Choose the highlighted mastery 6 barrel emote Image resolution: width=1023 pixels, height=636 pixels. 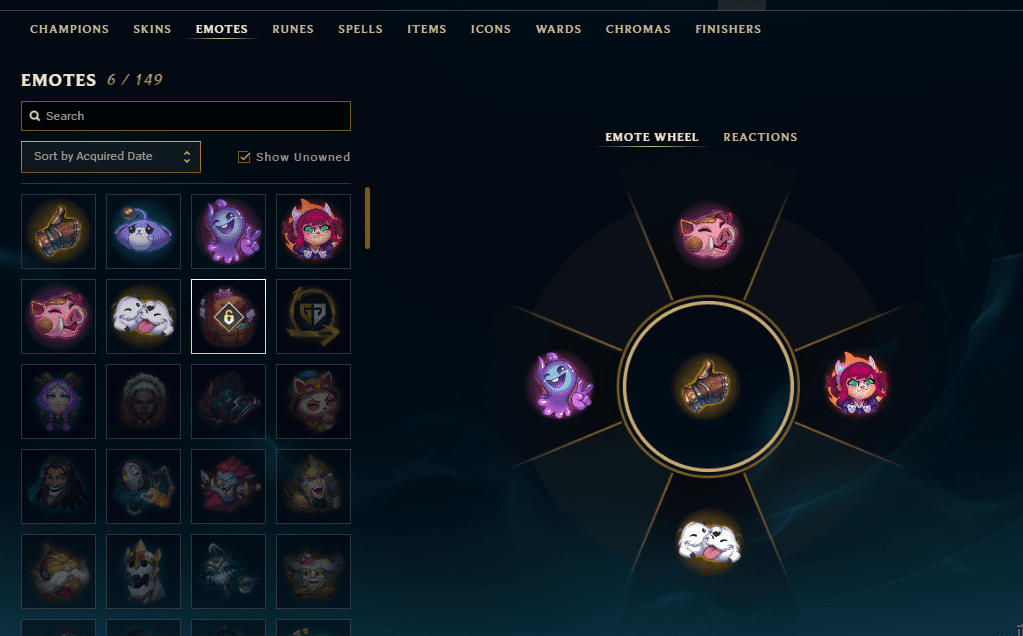(228, 316)
